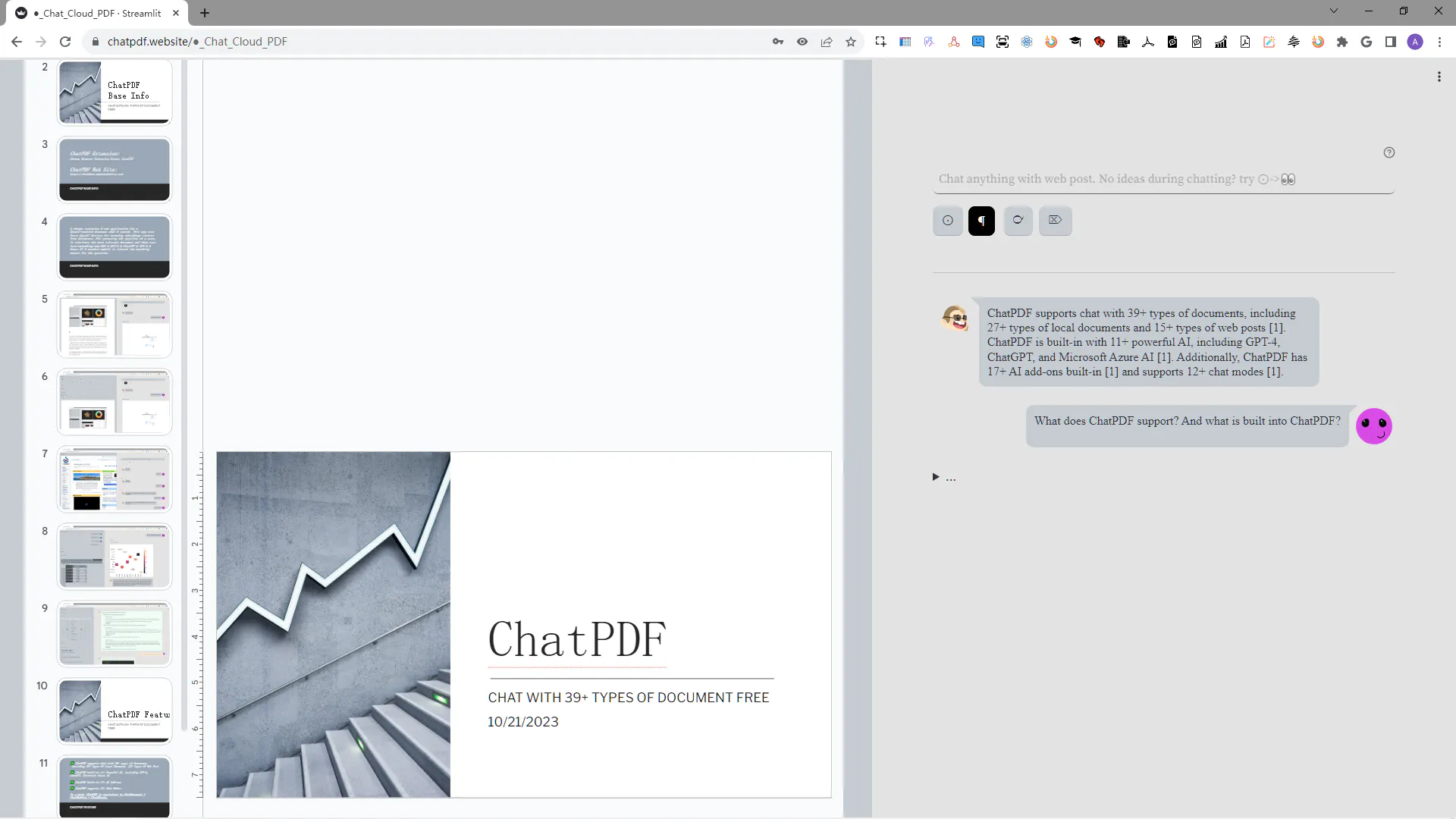Image resolution: width=1456 pixels, height=819 pixels.
Task: Select slide 3 thumbnail
Action: pyautogui.click(x=115, y=169)
